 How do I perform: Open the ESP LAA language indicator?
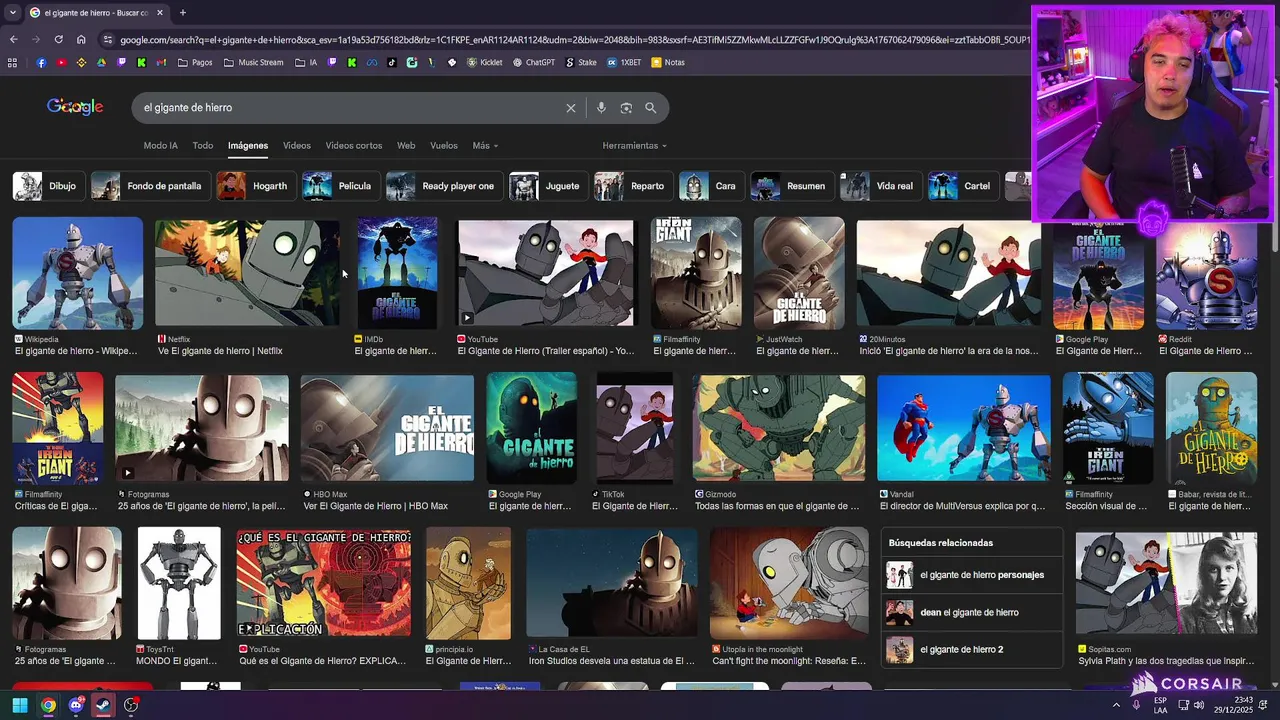1160,705
